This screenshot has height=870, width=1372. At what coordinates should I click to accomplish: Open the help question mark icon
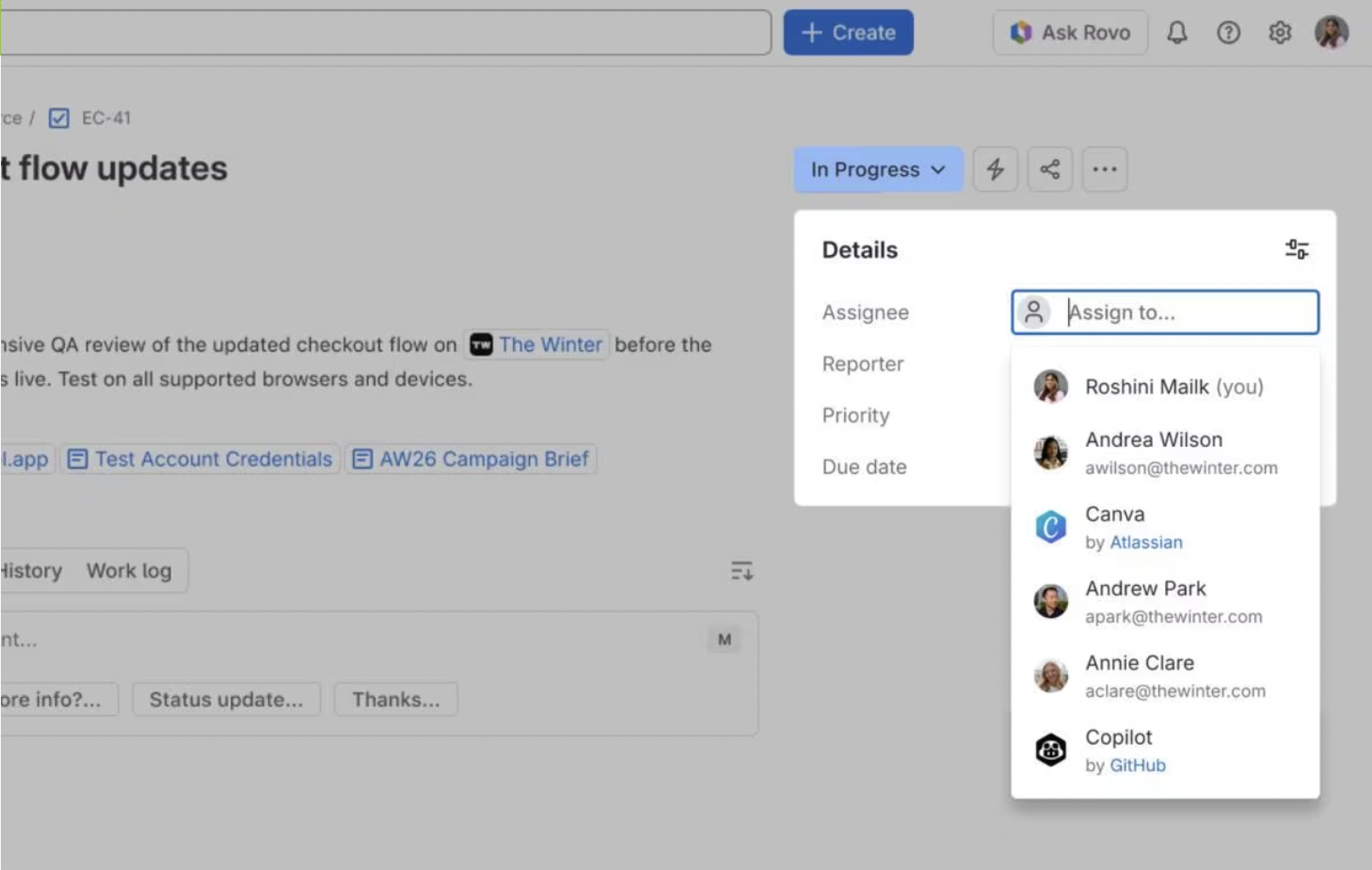pos(1228,33)
